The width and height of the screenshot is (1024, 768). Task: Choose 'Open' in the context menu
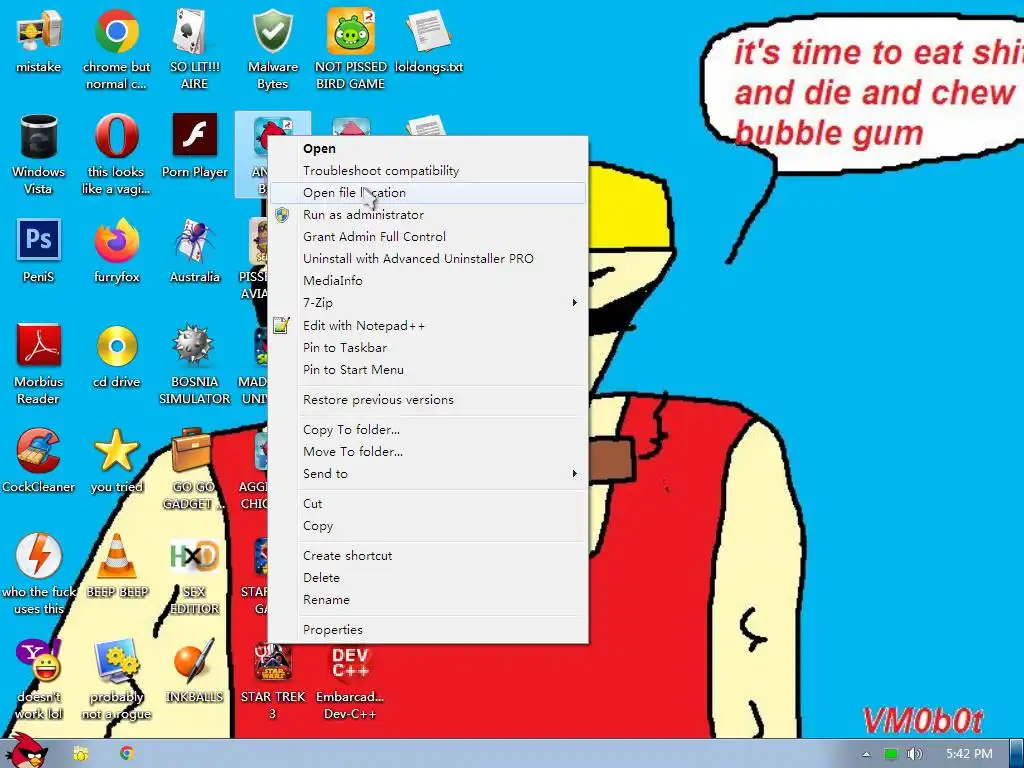[x=428, y=148]
